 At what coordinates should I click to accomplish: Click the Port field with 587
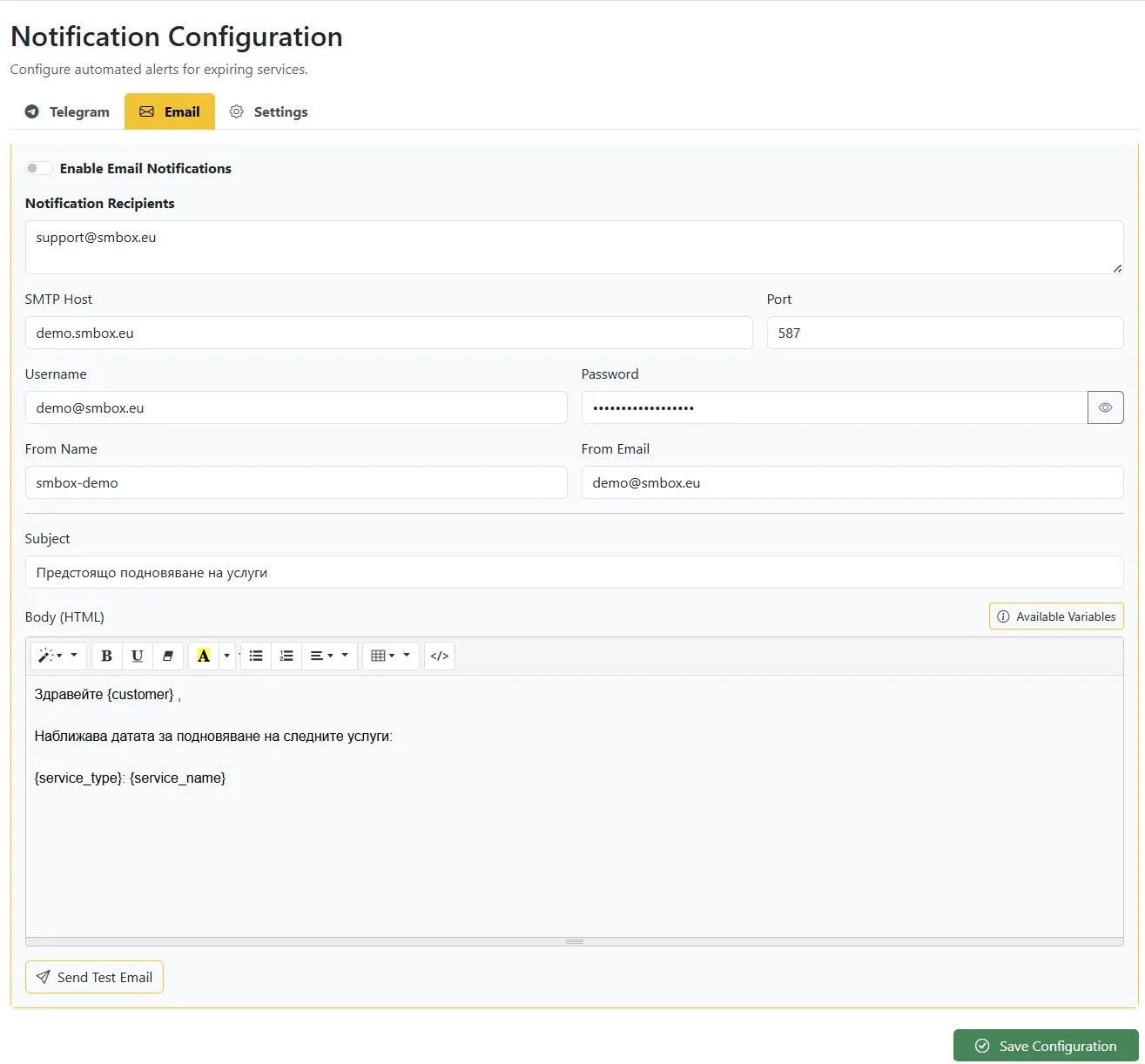(945, 333)
